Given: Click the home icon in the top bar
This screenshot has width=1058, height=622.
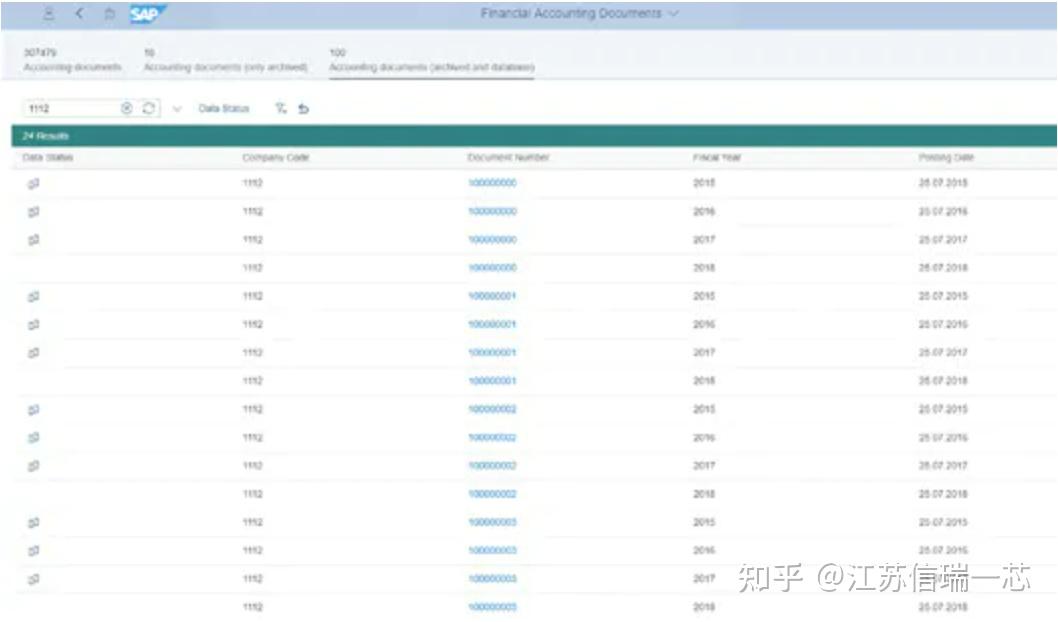Looking at the screenshot, I should [108, 13].
